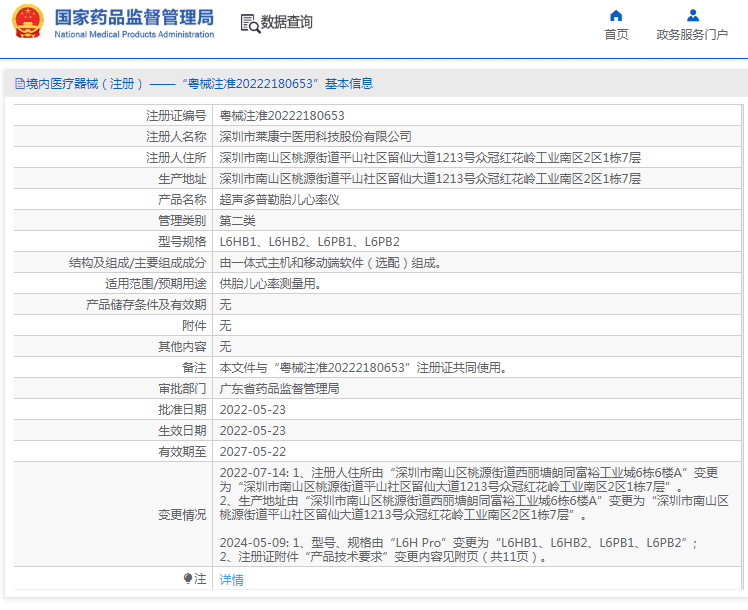The width and height of the screenshot is (748, 610).
Task: Click the 其他内容 label
Action: point(182,347)
